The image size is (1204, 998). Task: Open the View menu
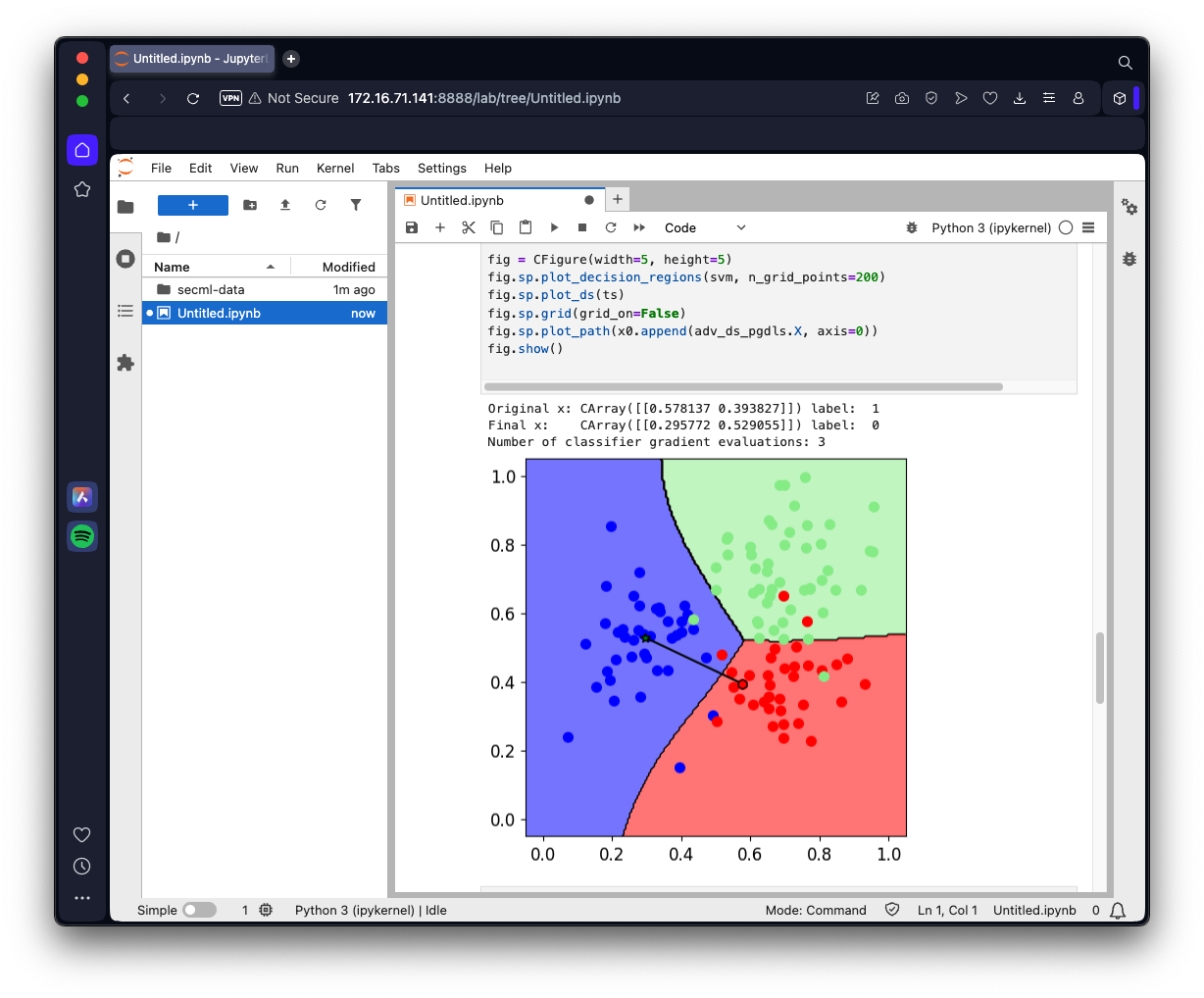click(x=244, y=168)
